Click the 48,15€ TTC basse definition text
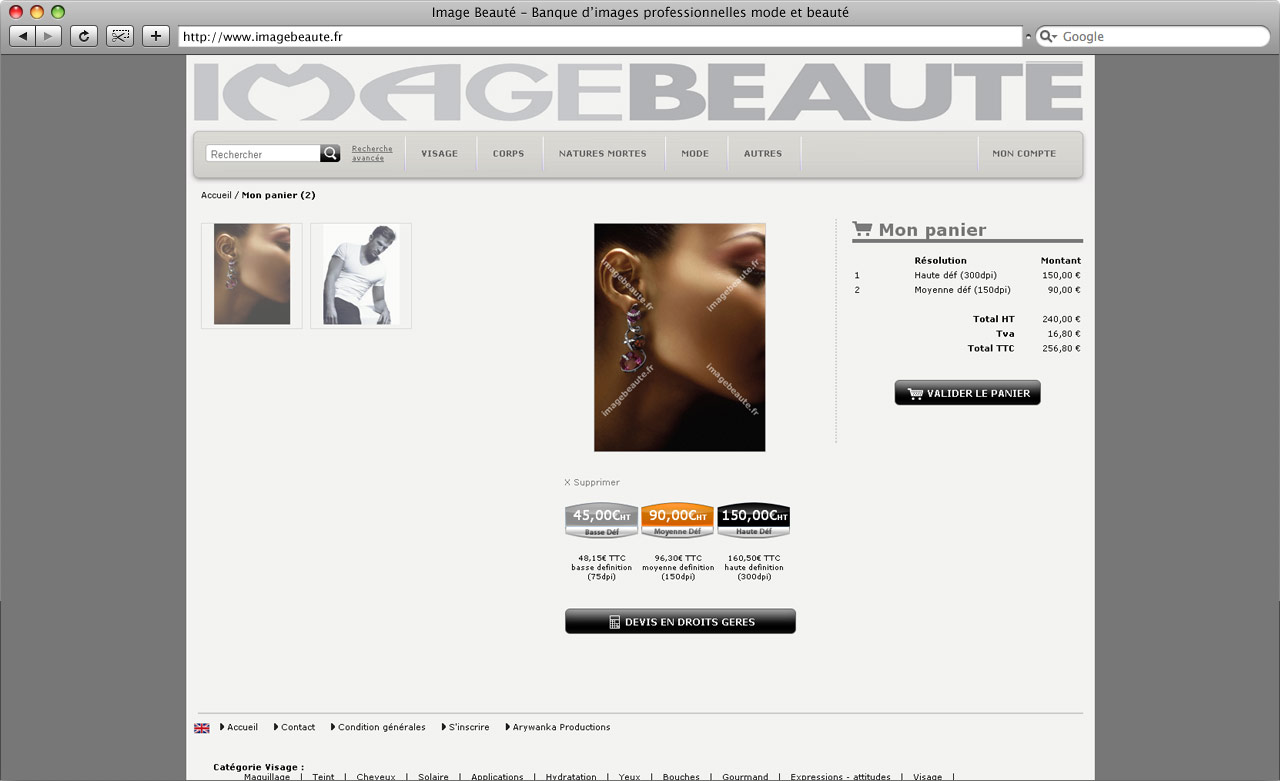This screenshot has width=1280, height=781. (x=601, y=567)
